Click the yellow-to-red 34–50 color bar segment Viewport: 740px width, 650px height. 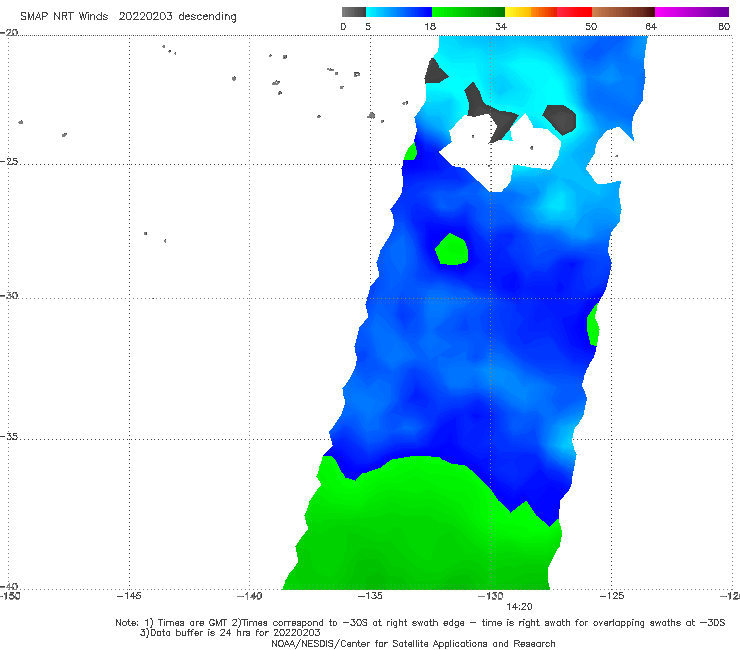pos(548,12)
